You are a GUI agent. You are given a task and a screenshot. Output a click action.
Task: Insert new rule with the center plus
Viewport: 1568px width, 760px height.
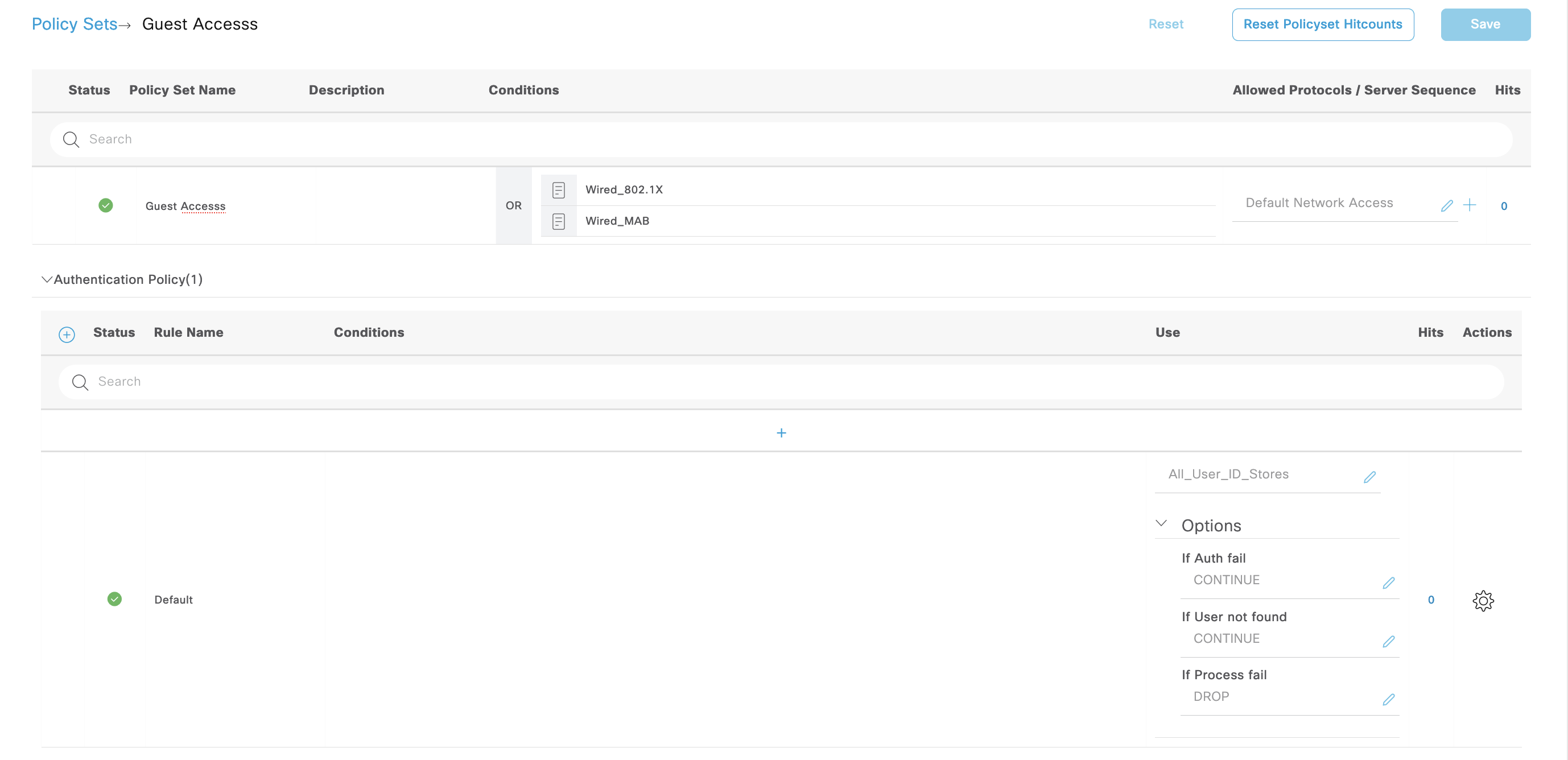pyautogui.click(x=781, y=433)
